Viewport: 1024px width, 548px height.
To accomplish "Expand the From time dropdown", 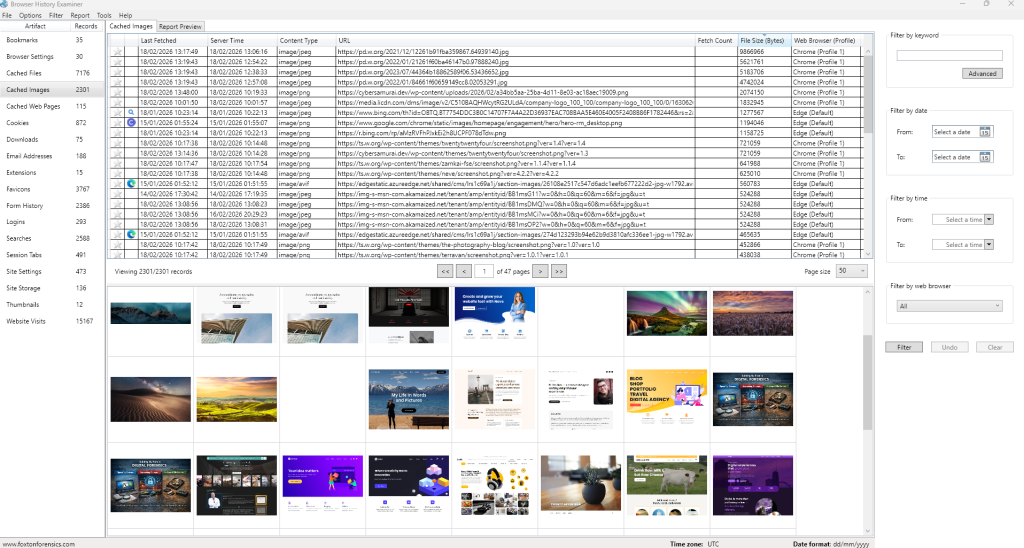I will (x=988, y=220).
